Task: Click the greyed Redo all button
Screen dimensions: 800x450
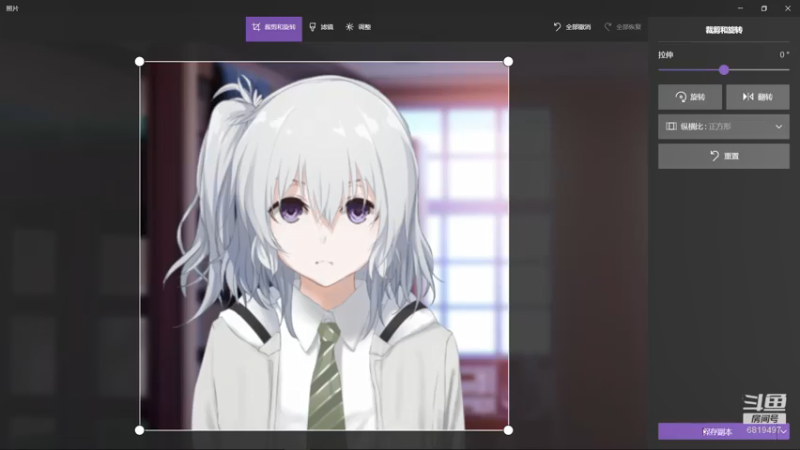Action: tap(622, 27)
